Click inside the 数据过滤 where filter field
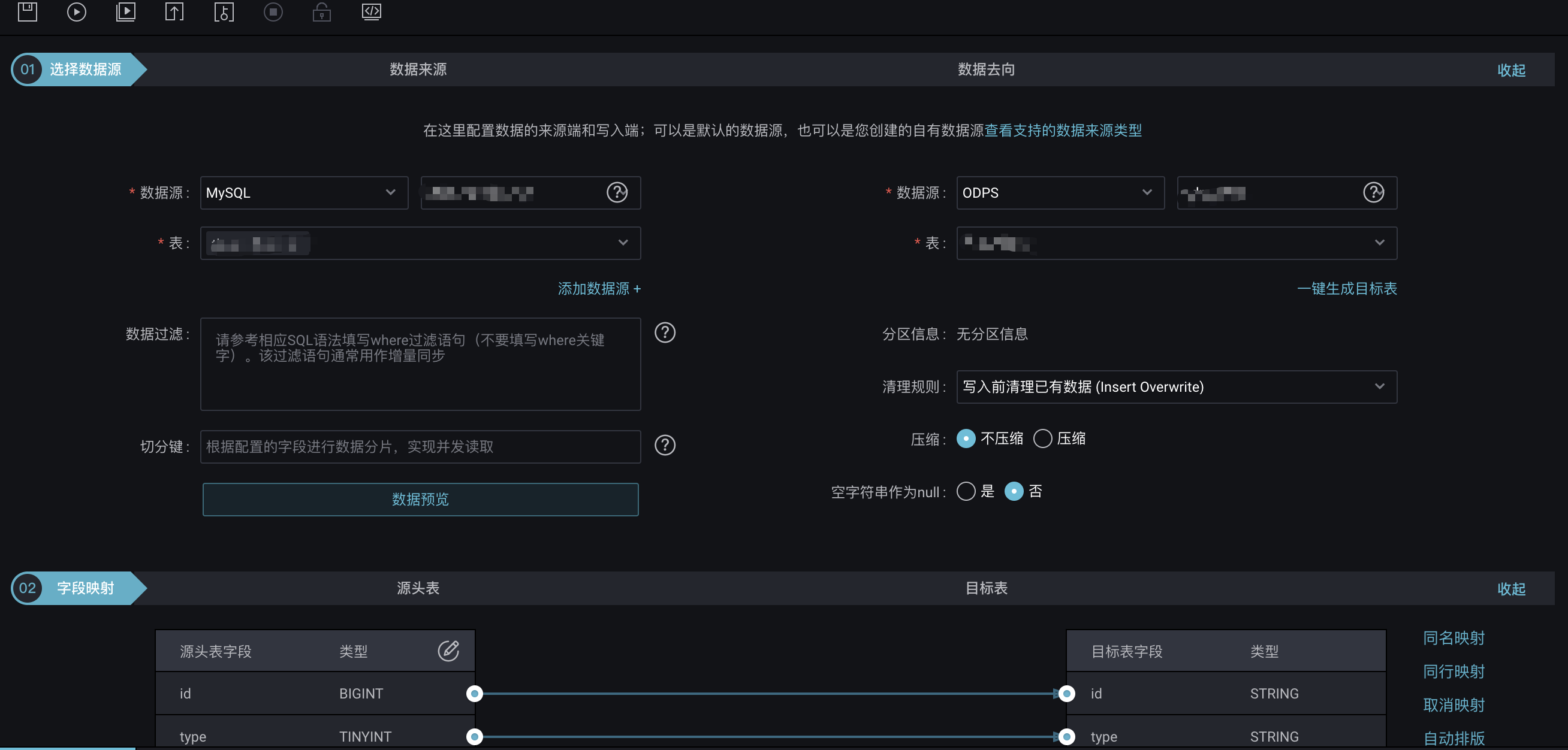1568x750 pixels. click(x=420, y=364)
